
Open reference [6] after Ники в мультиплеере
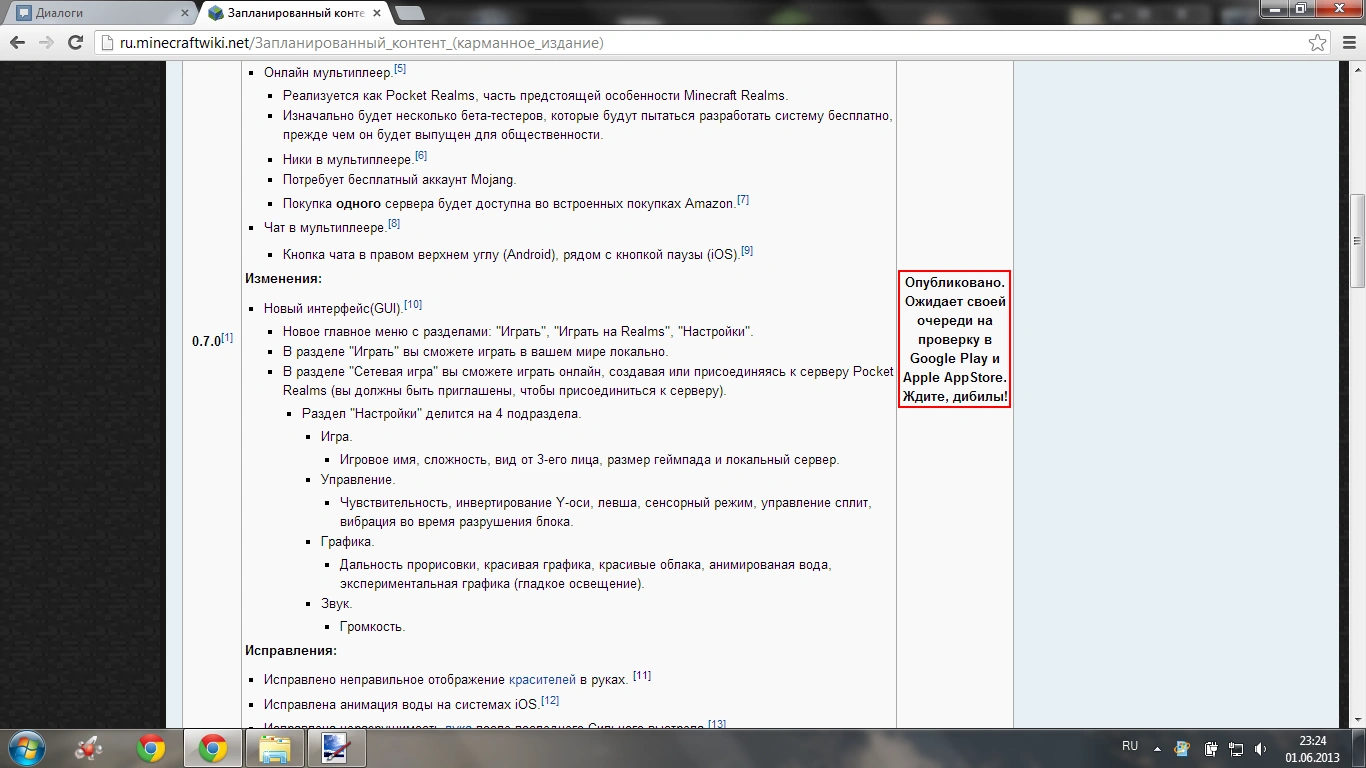421,156
